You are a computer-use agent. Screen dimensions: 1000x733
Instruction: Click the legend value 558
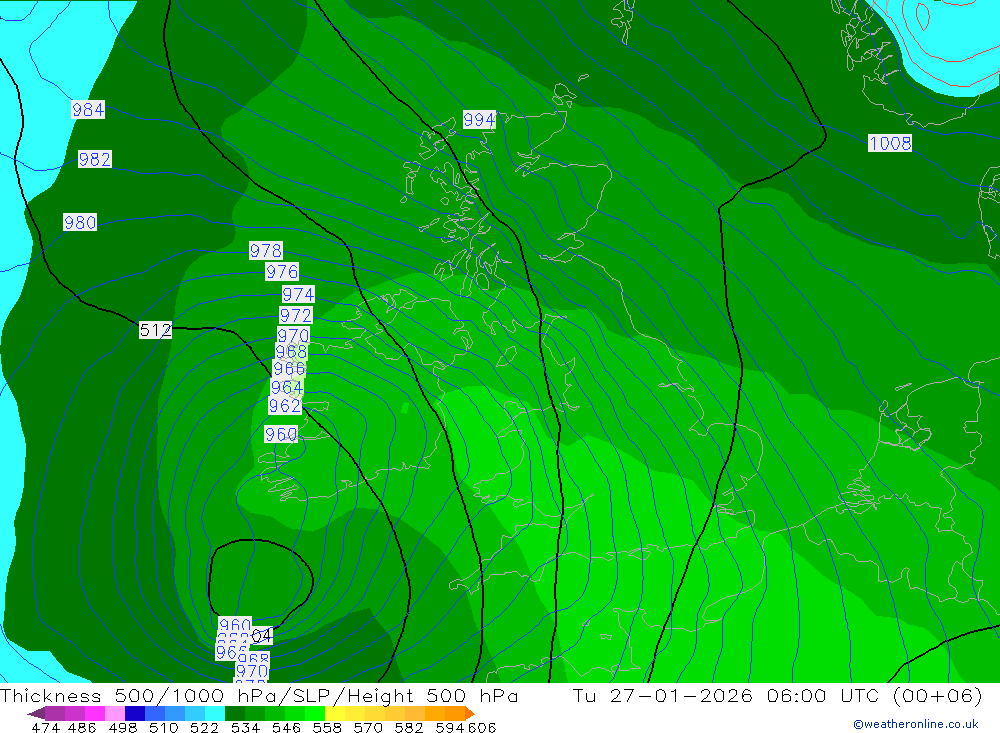coord(327,728)
